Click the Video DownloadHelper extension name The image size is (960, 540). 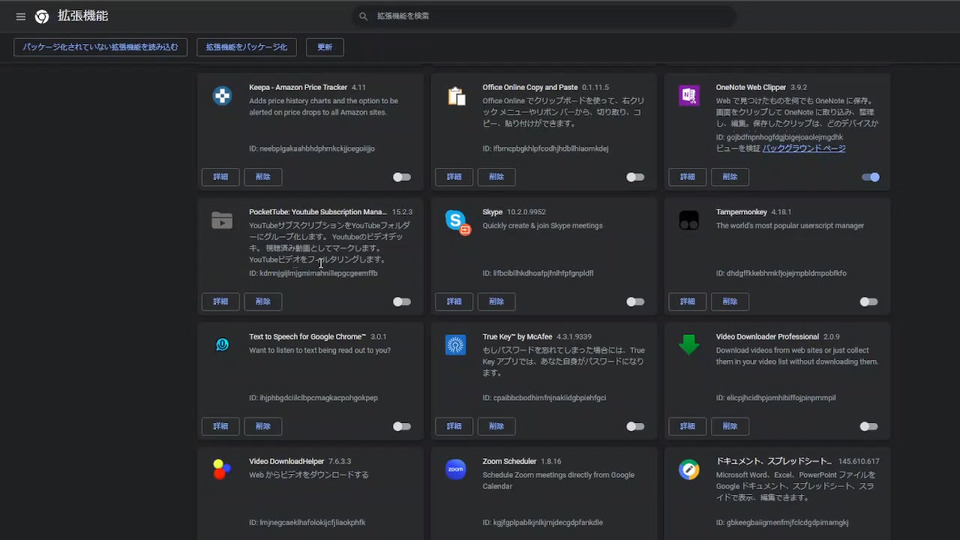(287, 461)
